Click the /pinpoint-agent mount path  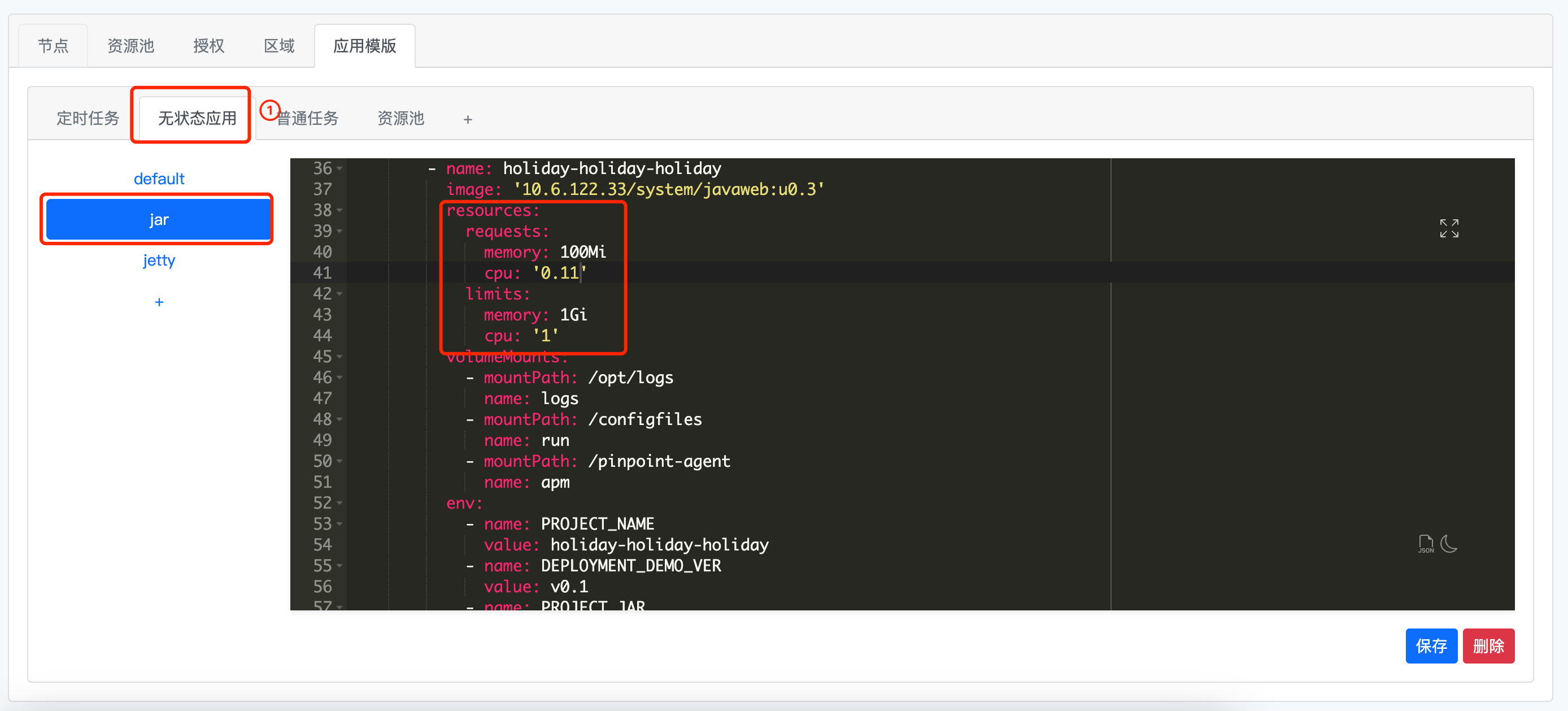click(659, 461)
